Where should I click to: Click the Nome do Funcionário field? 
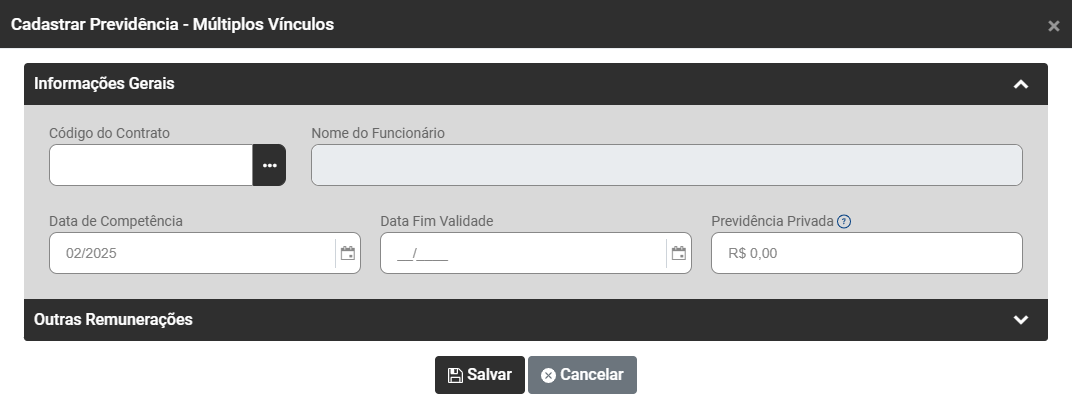click(666, 165)
